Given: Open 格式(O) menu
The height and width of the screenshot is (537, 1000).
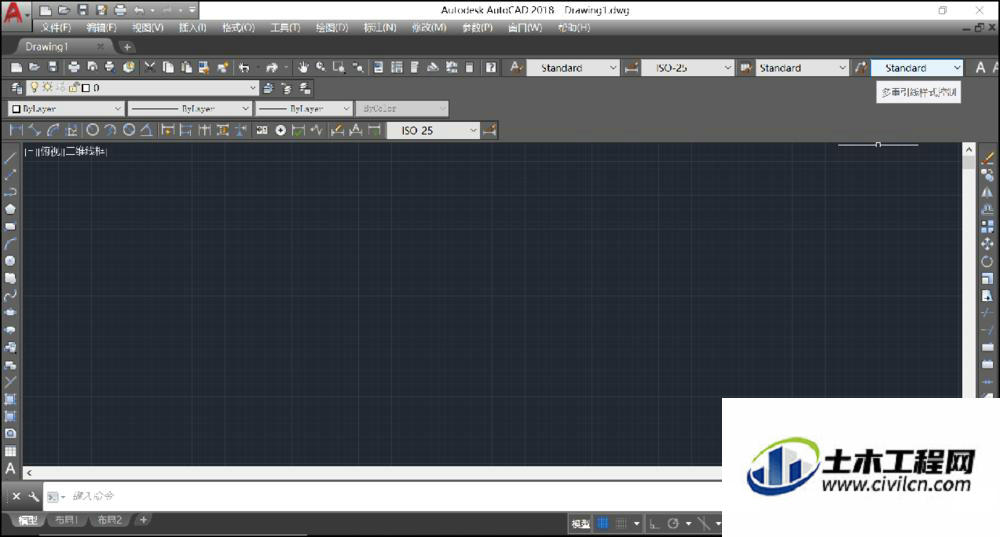Looking at the screenshot, I should [238, 27].
